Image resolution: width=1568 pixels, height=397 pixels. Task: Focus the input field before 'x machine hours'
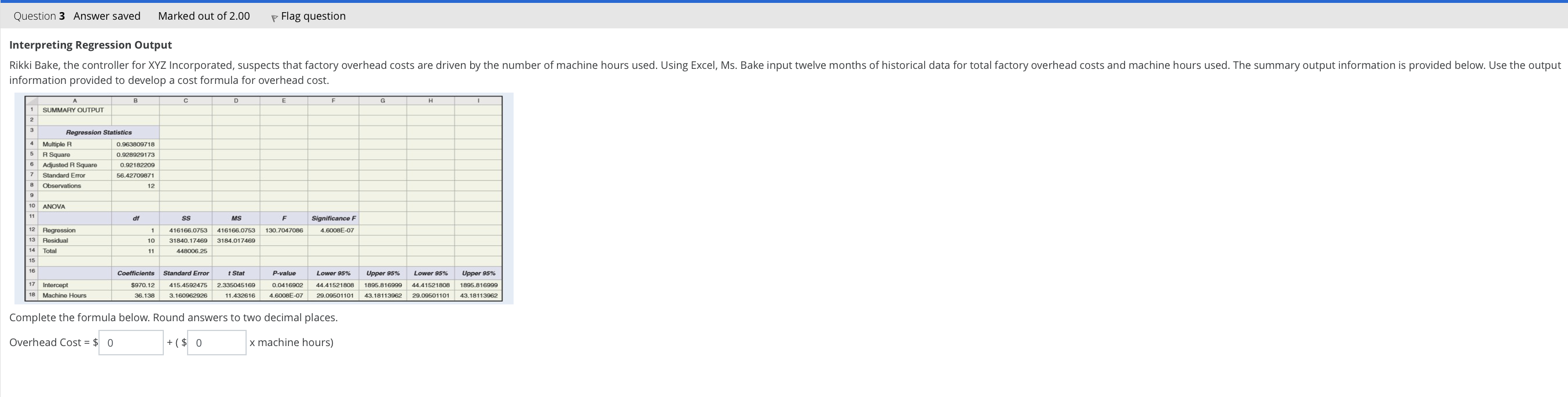coord(217,342)
